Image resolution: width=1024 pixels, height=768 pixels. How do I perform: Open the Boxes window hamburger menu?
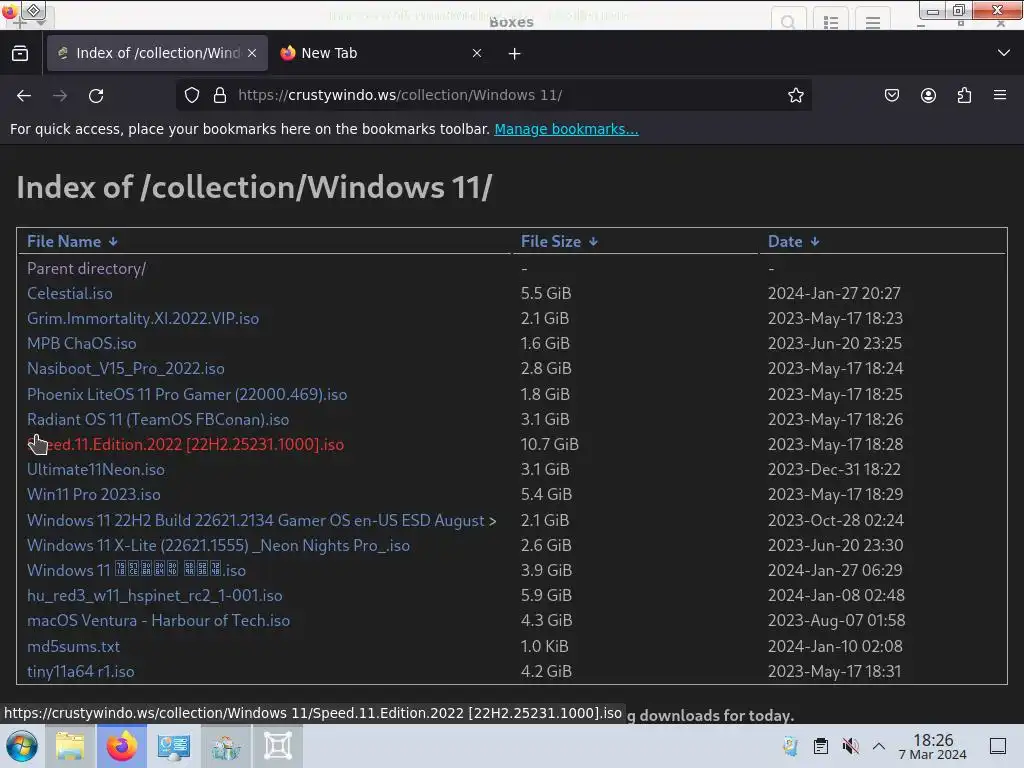tap(872, 22)
